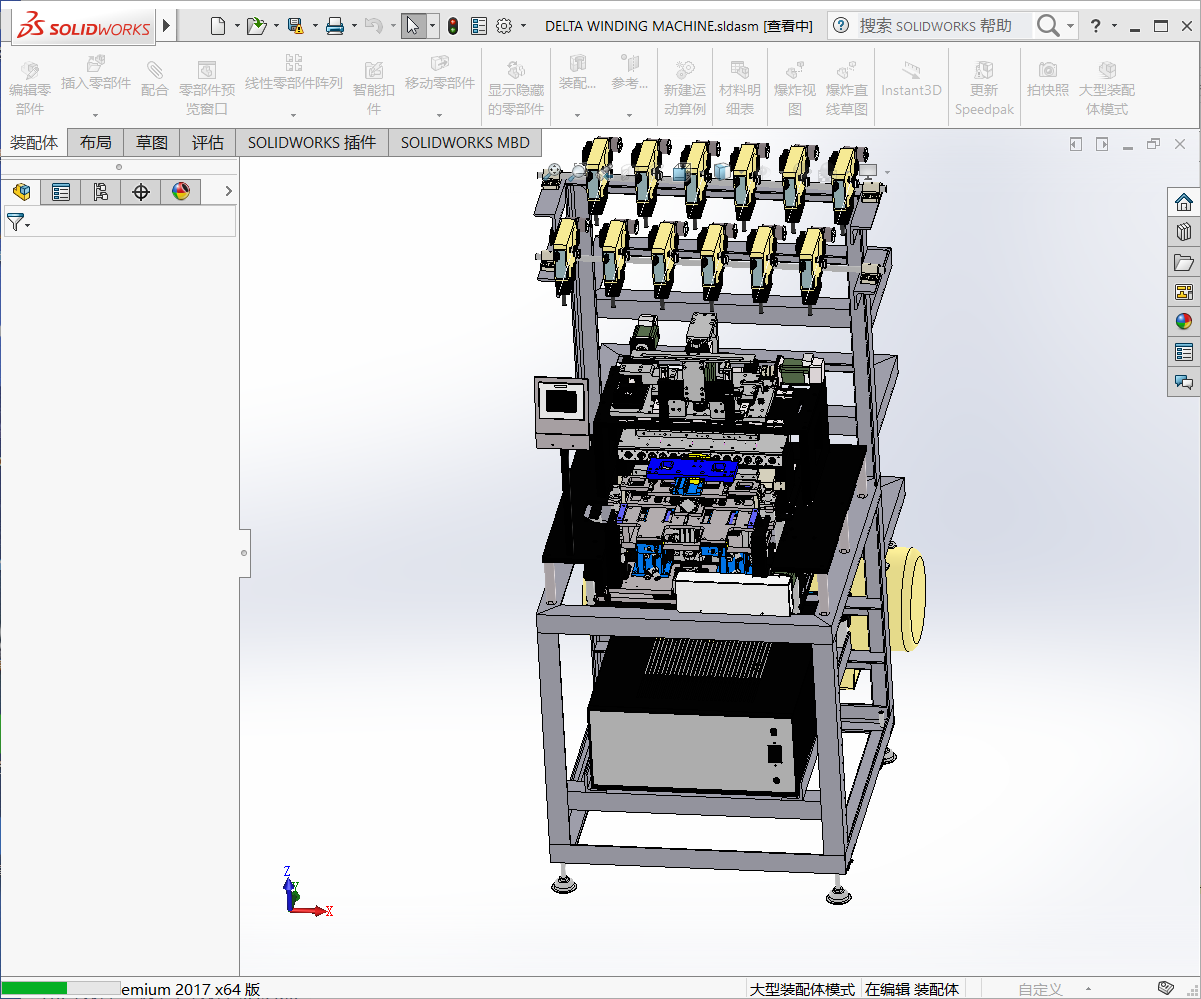This screenshot has width=1201, height=999.
Task: Click the 智能扣件 button
Action: 374,87
